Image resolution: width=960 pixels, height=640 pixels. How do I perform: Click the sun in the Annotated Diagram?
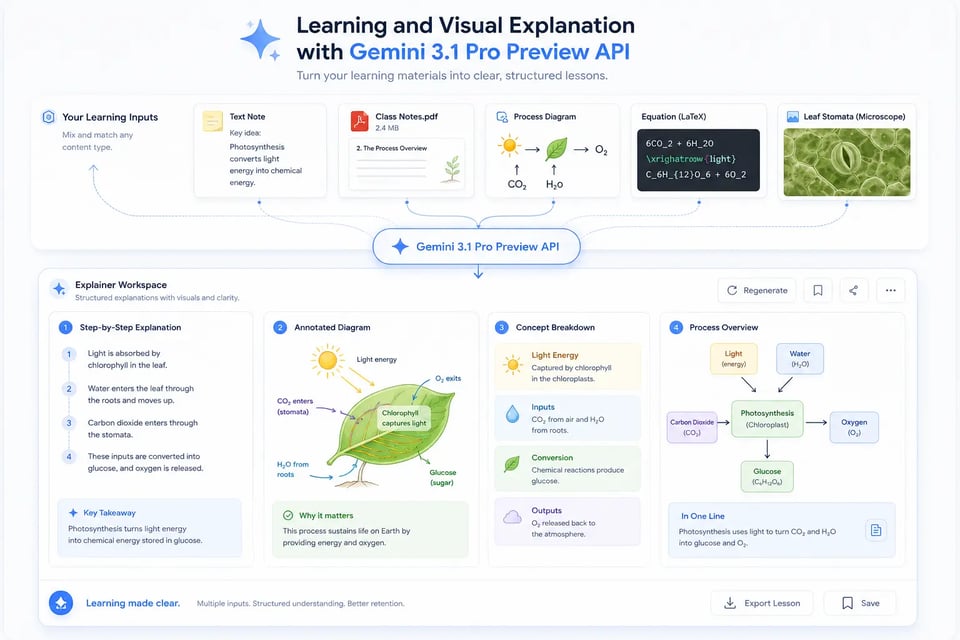(328, 360)
